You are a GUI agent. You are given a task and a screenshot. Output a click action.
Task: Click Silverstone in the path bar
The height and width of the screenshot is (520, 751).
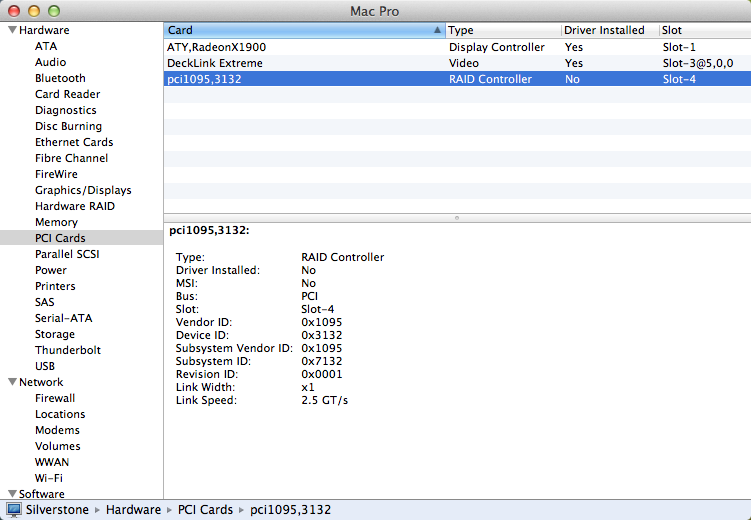[x=57, y=509]
